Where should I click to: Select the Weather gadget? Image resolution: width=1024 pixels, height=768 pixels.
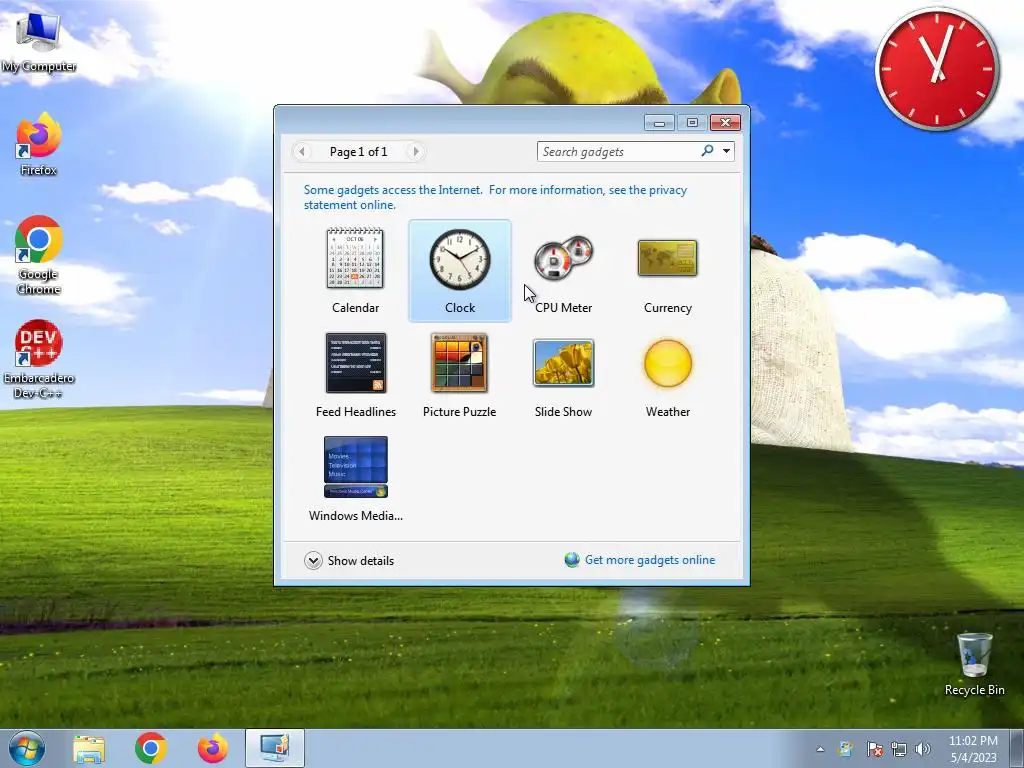[x=667, y=376]
